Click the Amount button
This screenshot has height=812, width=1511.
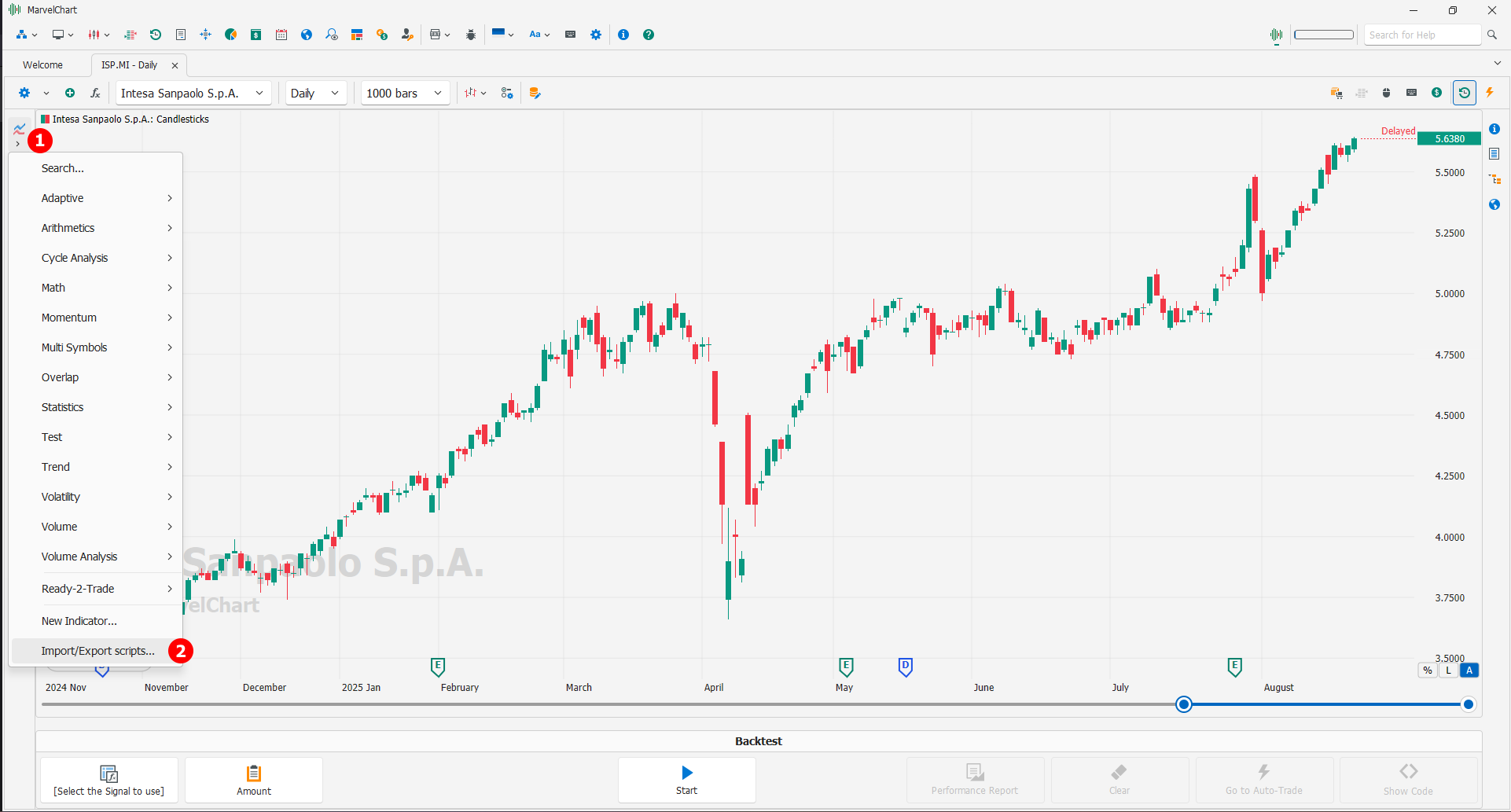[254, 780]
